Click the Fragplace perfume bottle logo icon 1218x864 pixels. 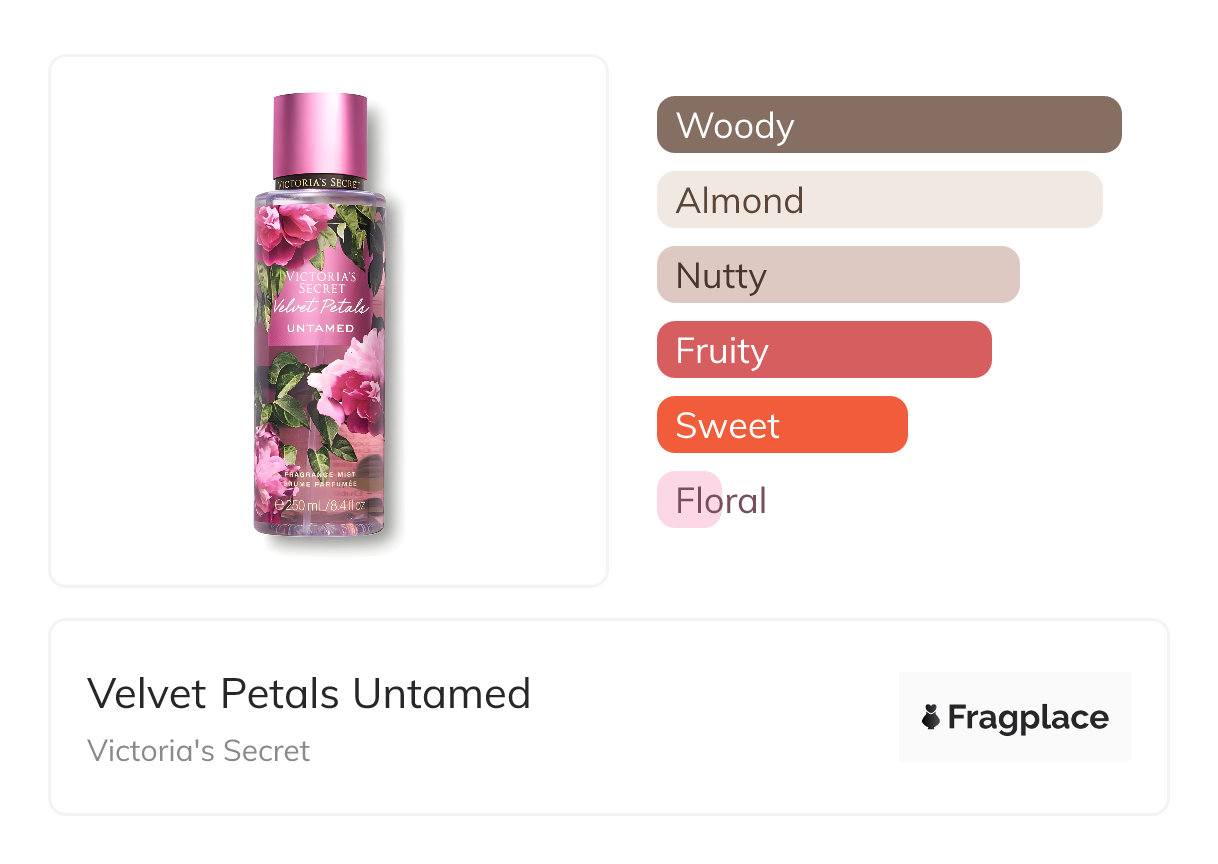pos(931,717)
